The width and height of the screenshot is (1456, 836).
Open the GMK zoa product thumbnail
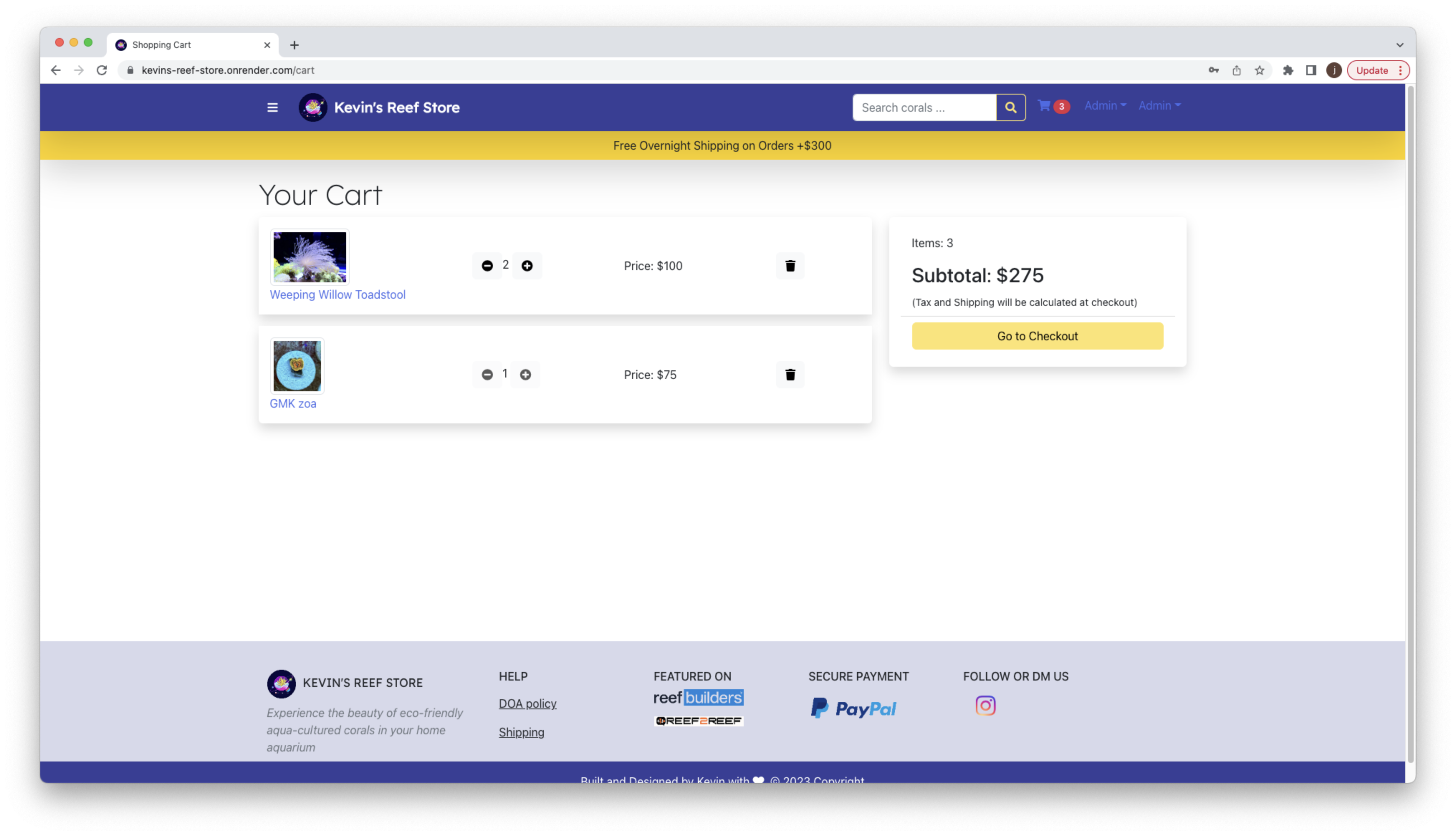tap(297, 366)
